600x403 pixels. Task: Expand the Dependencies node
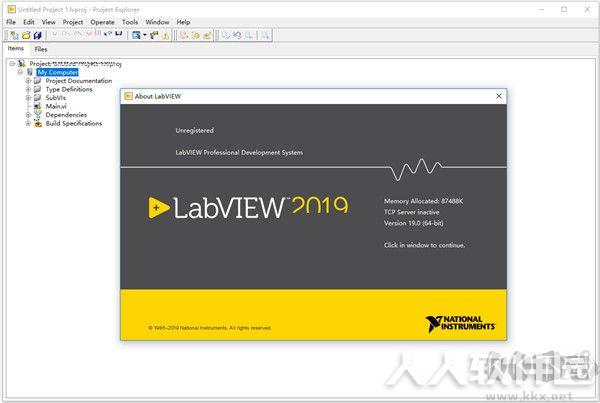point(28,115)
